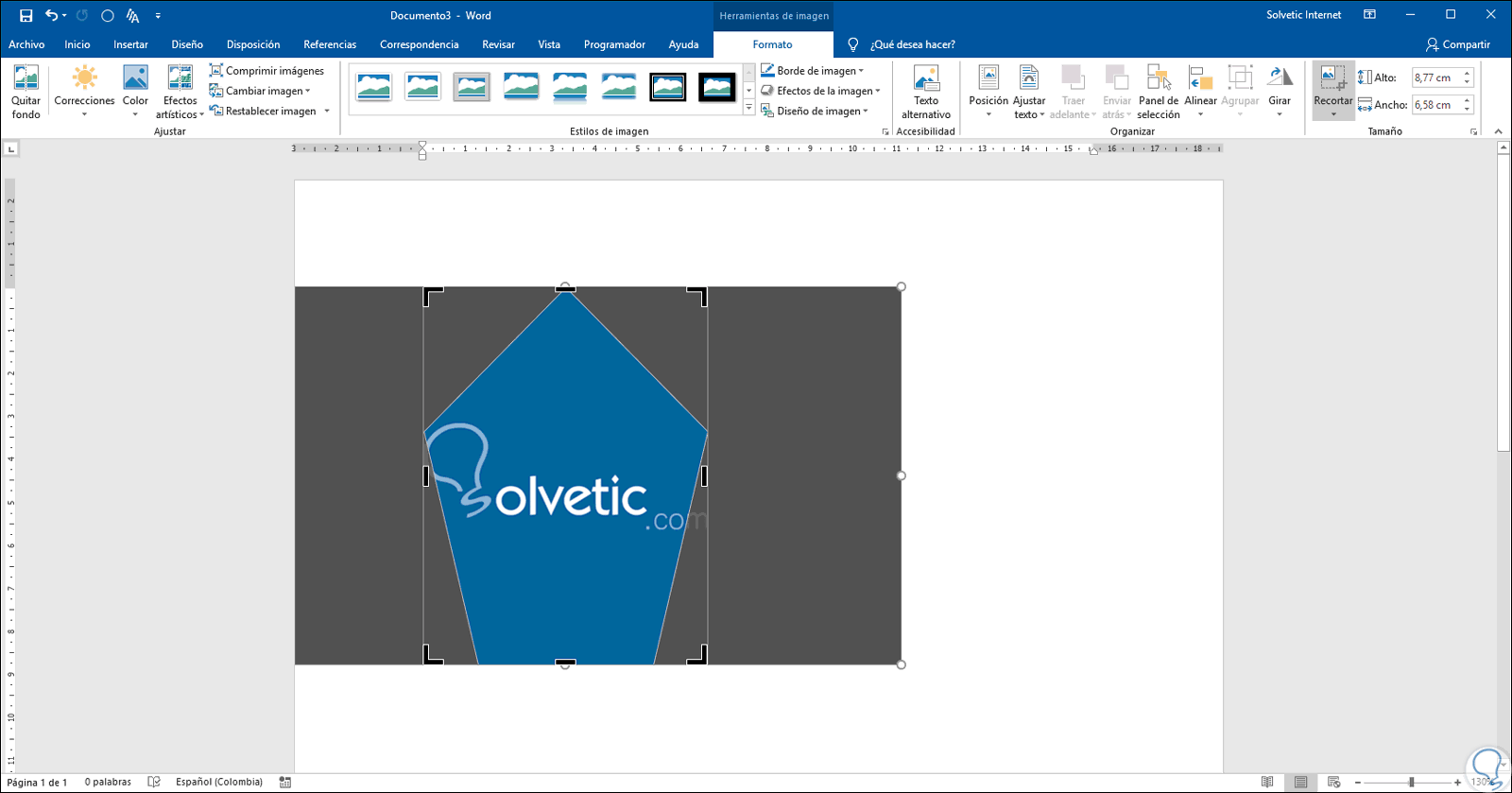Switch to the Revisar tab

point(498,44)
